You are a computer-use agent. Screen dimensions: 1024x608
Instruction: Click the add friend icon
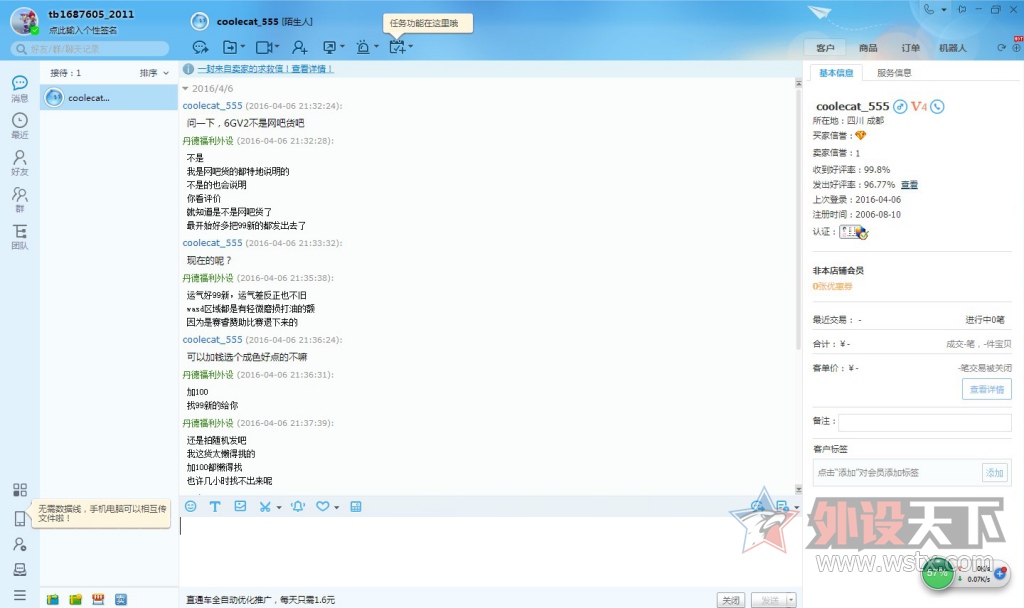[x=299, y=47]
